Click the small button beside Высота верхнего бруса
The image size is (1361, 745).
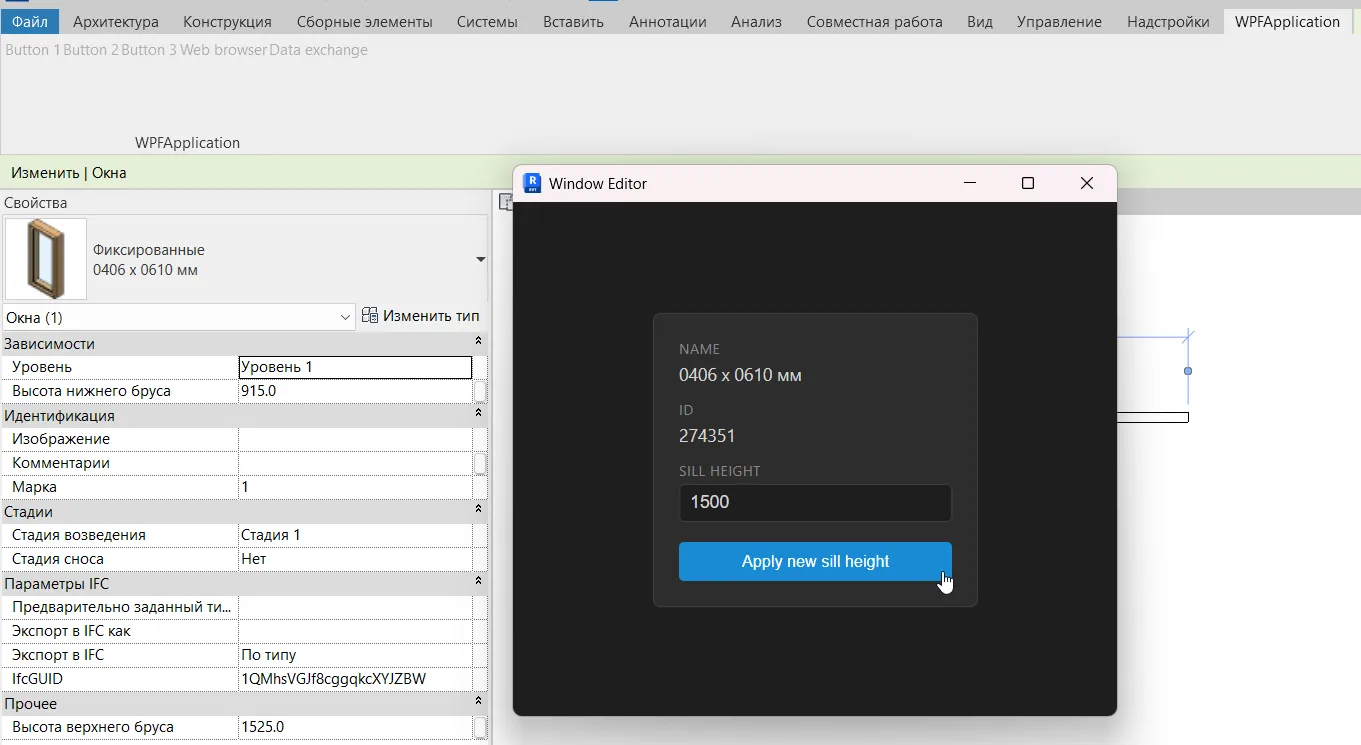click(480, 727)
